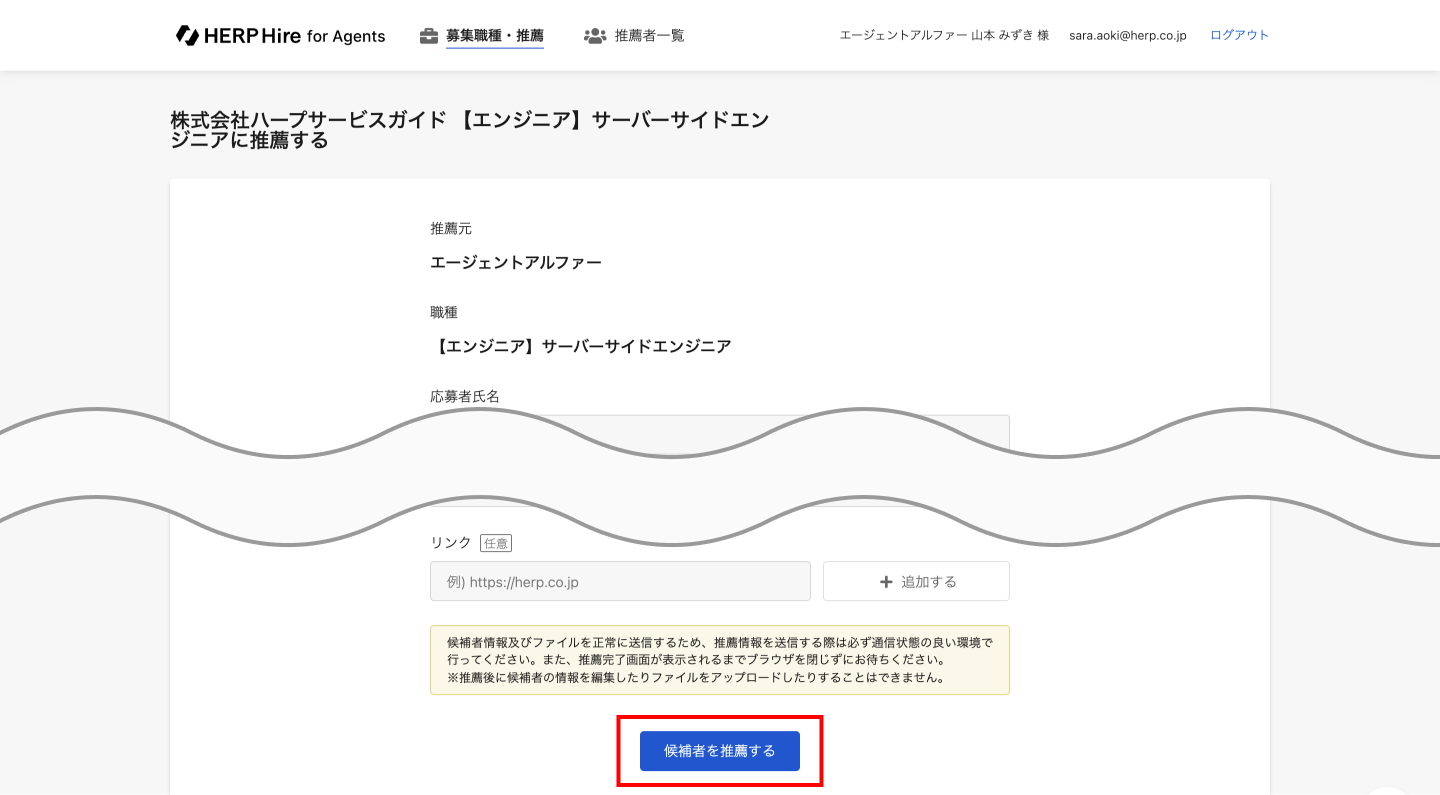Click the 推薦元 label

pyautogui.click(x=451, y=229)
